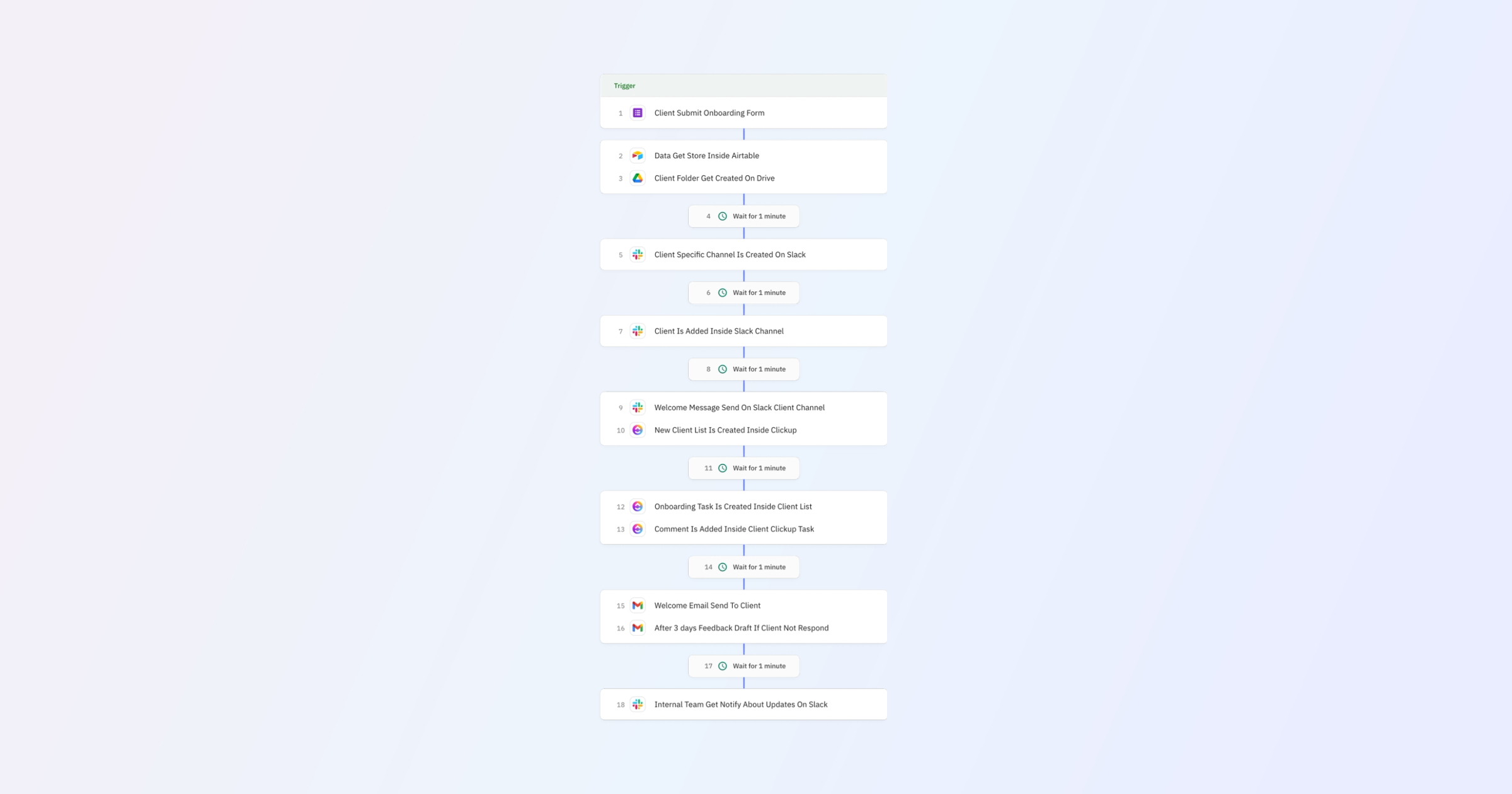
Task: Click the Trigger header label
Action: 624,86
